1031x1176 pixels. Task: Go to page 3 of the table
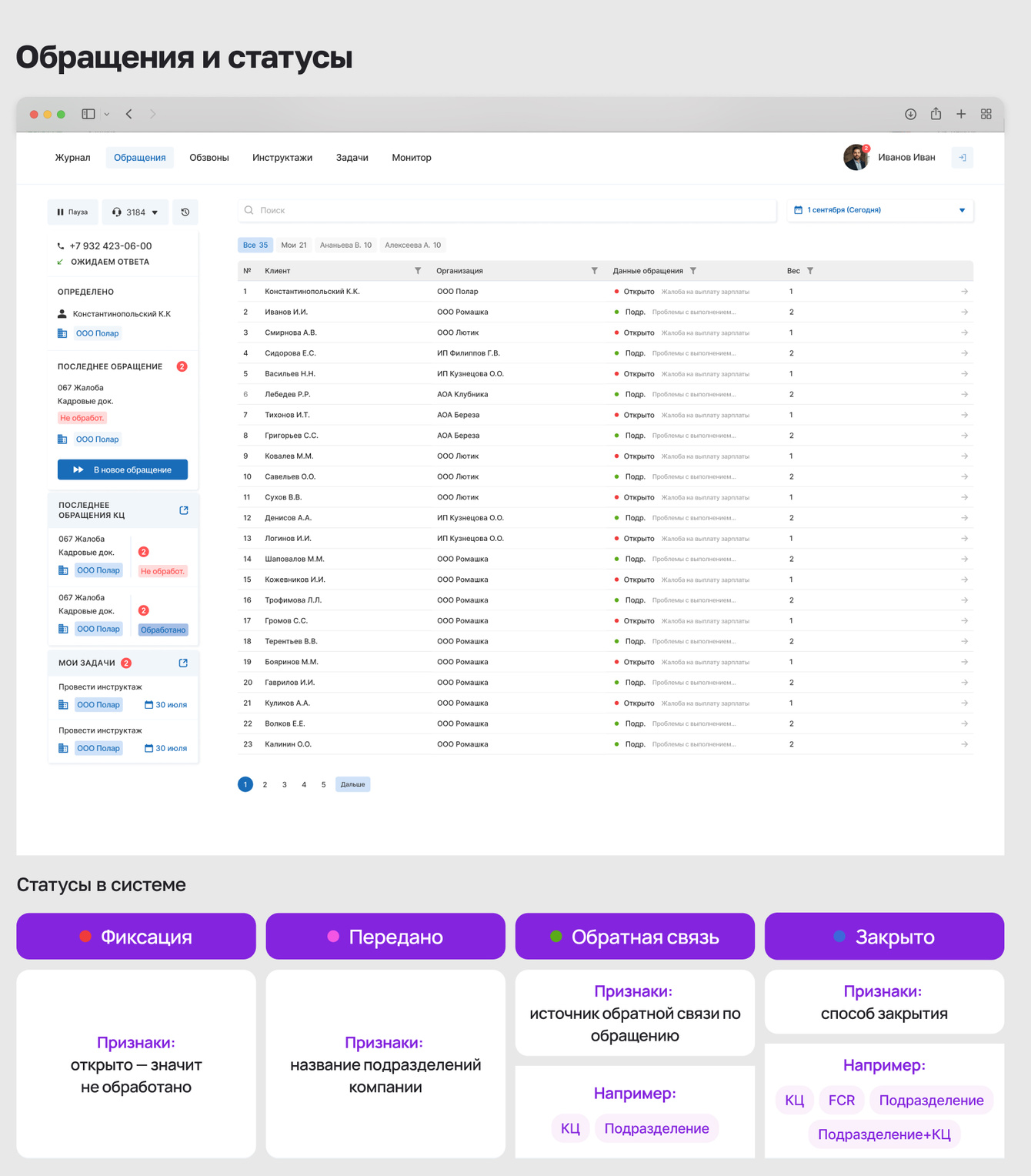[x=285, y=785]
